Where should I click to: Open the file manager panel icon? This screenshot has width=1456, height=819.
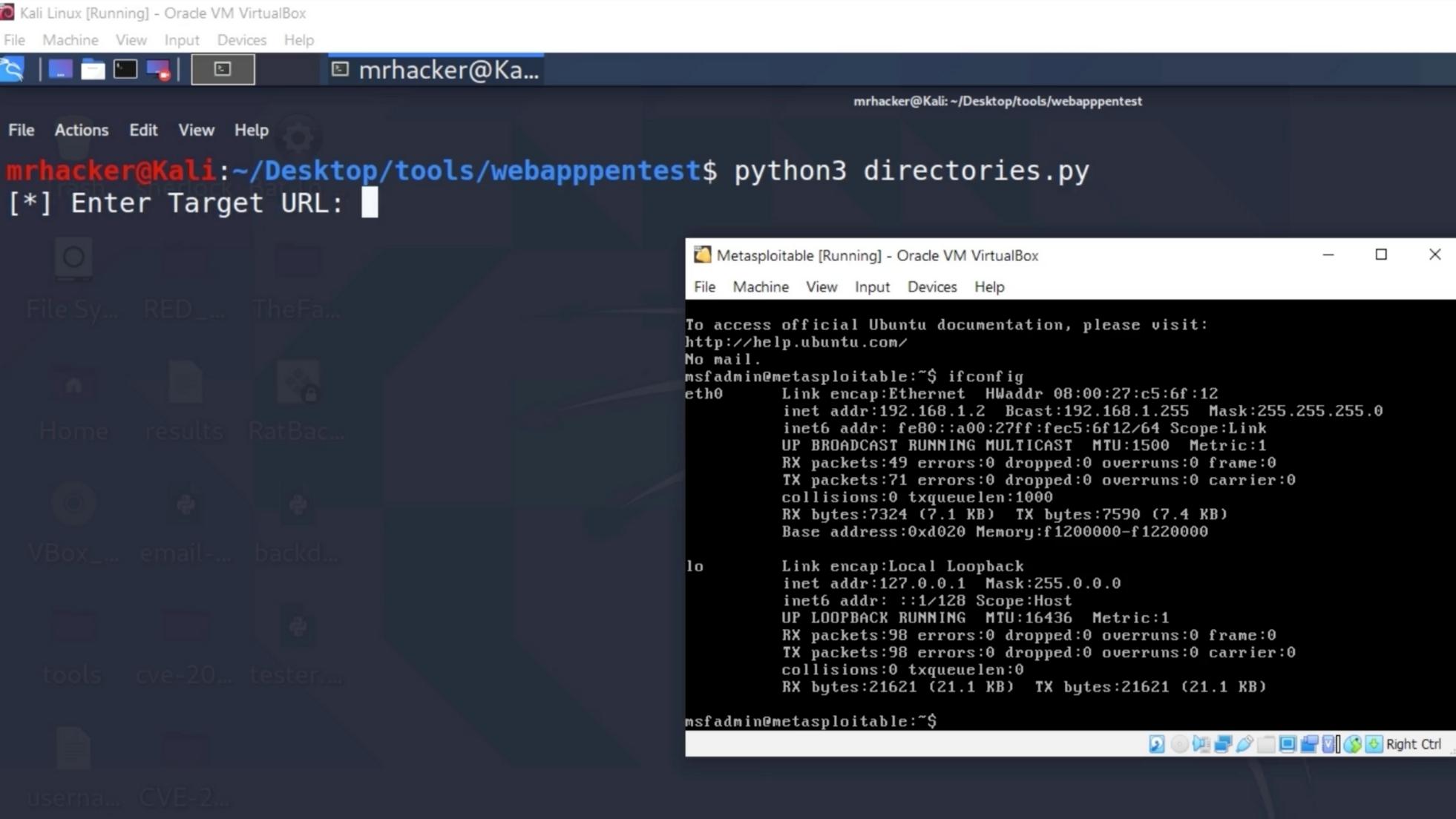click(x=93, y=70)
